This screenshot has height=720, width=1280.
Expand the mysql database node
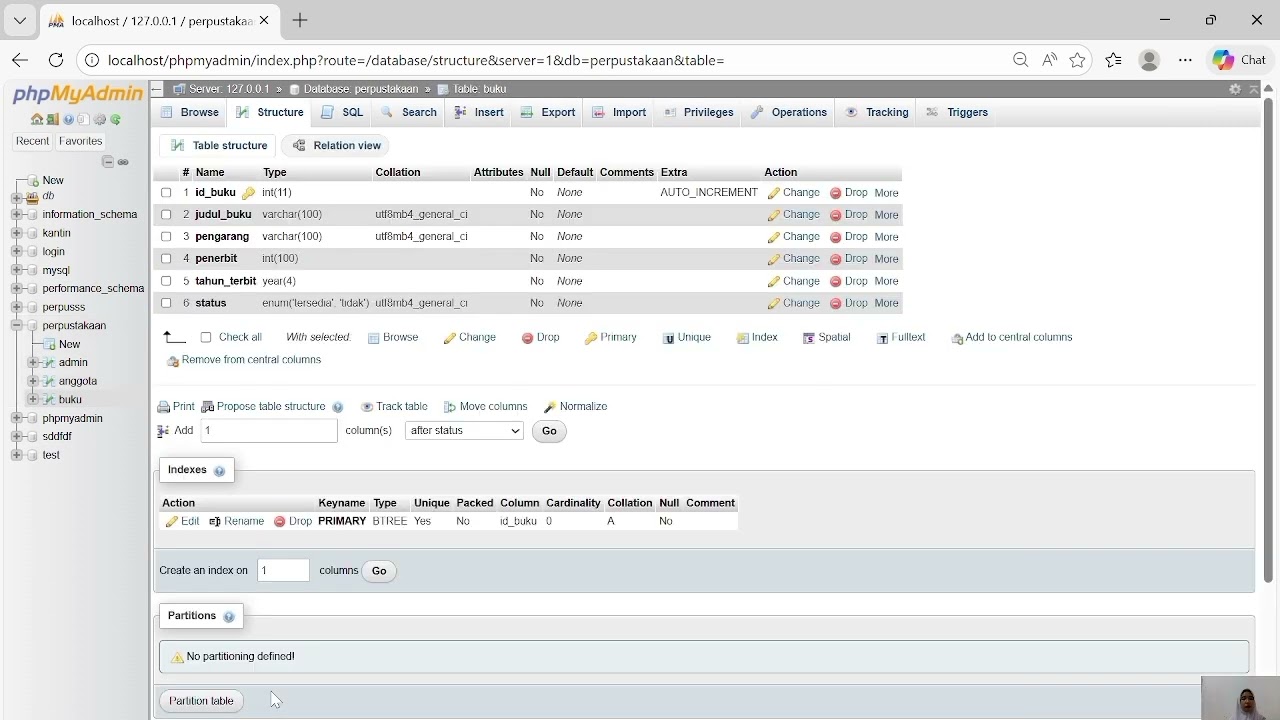click(17, 270)
